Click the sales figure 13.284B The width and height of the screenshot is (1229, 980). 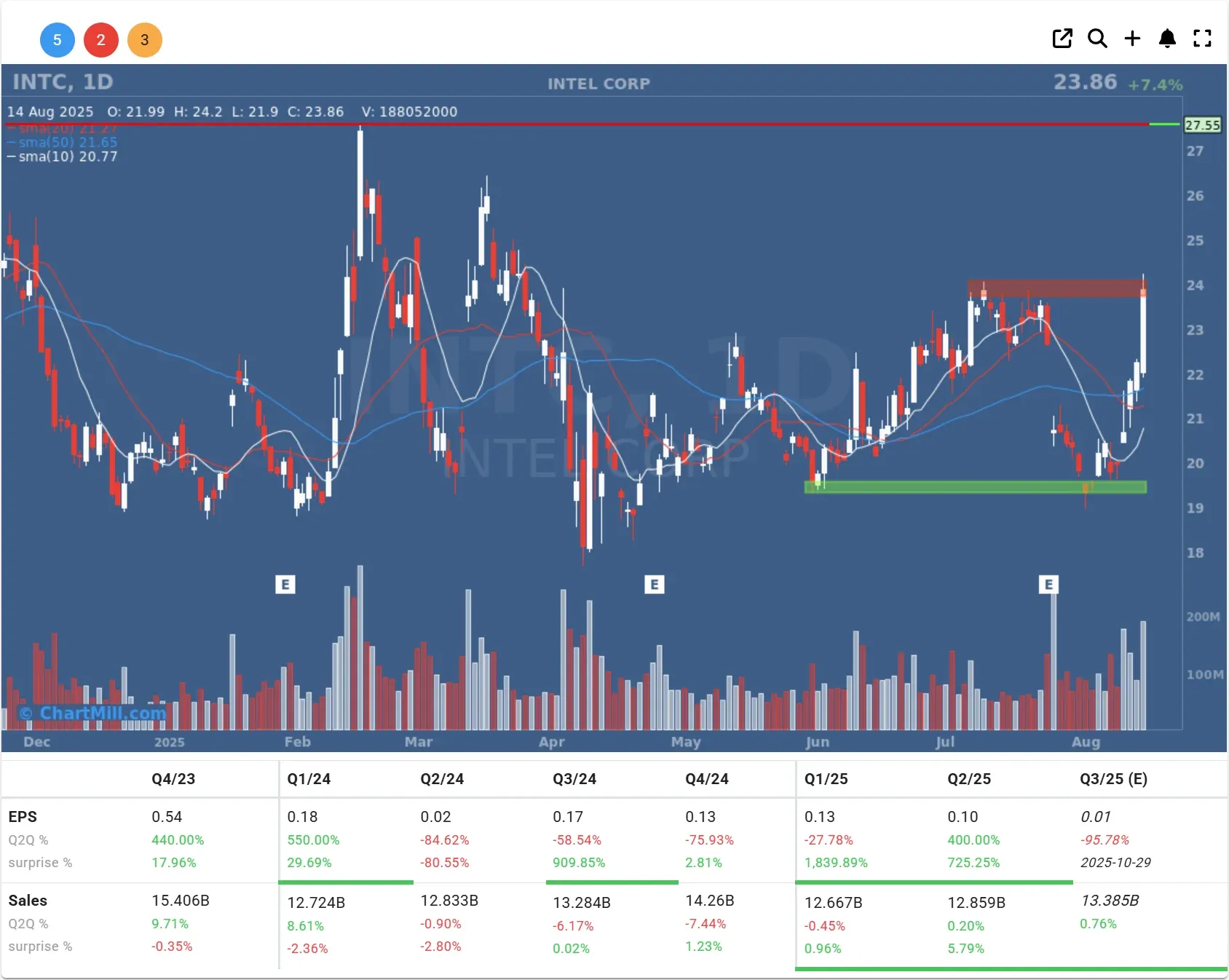[582, 903]
